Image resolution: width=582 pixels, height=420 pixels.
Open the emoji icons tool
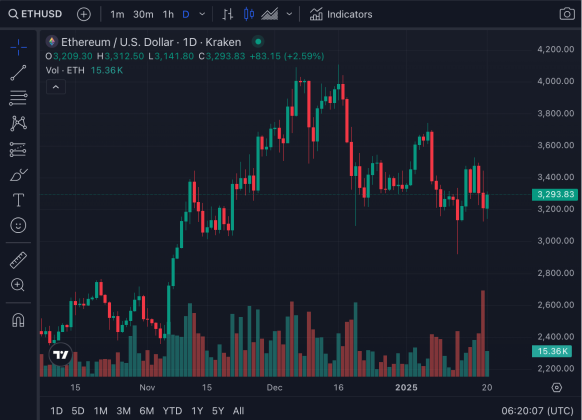18,225
